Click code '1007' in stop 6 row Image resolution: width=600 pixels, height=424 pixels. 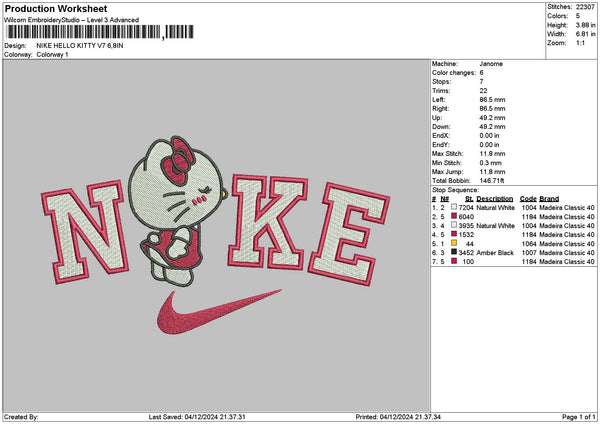pyautogui.click(x=529, y=253)
